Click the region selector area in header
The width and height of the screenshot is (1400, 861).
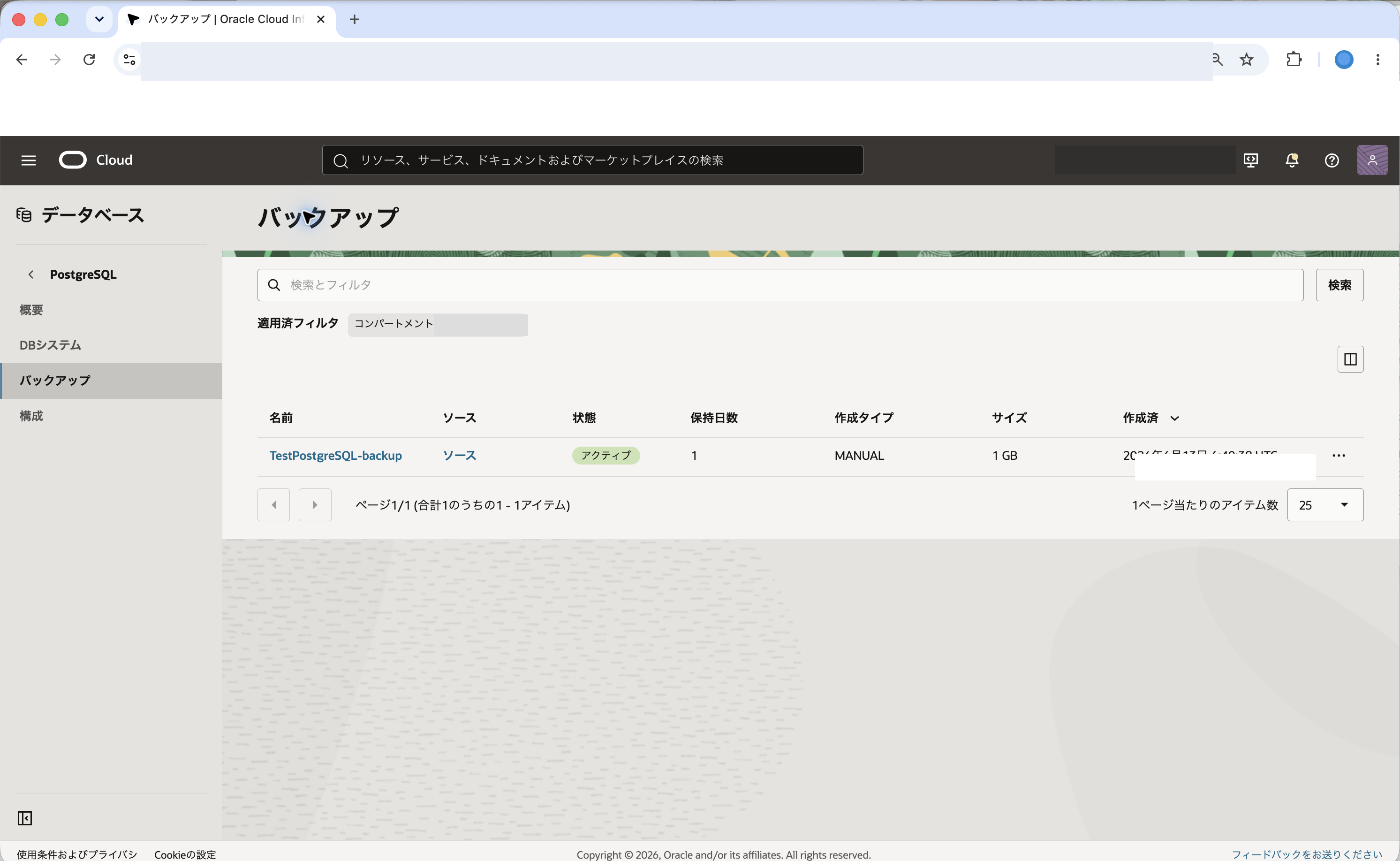coord(1145,160)
